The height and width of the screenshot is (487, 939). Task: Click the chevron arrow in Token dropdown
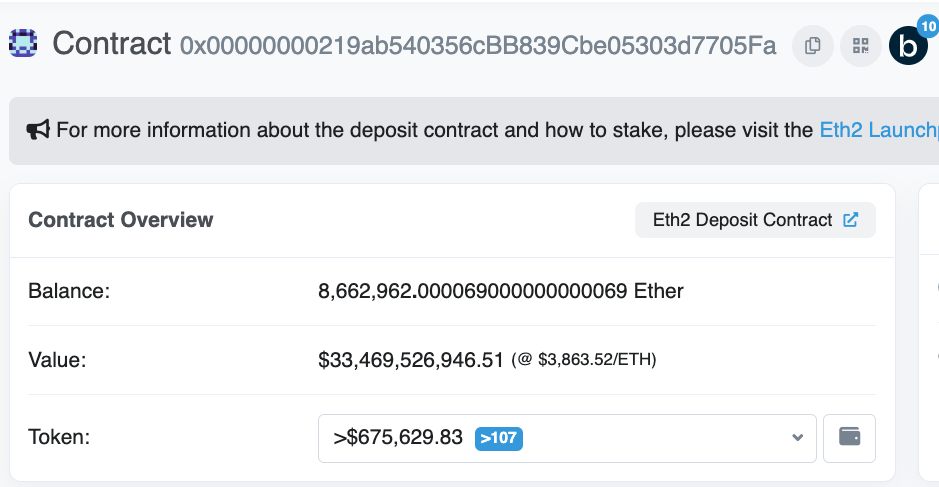797,438
